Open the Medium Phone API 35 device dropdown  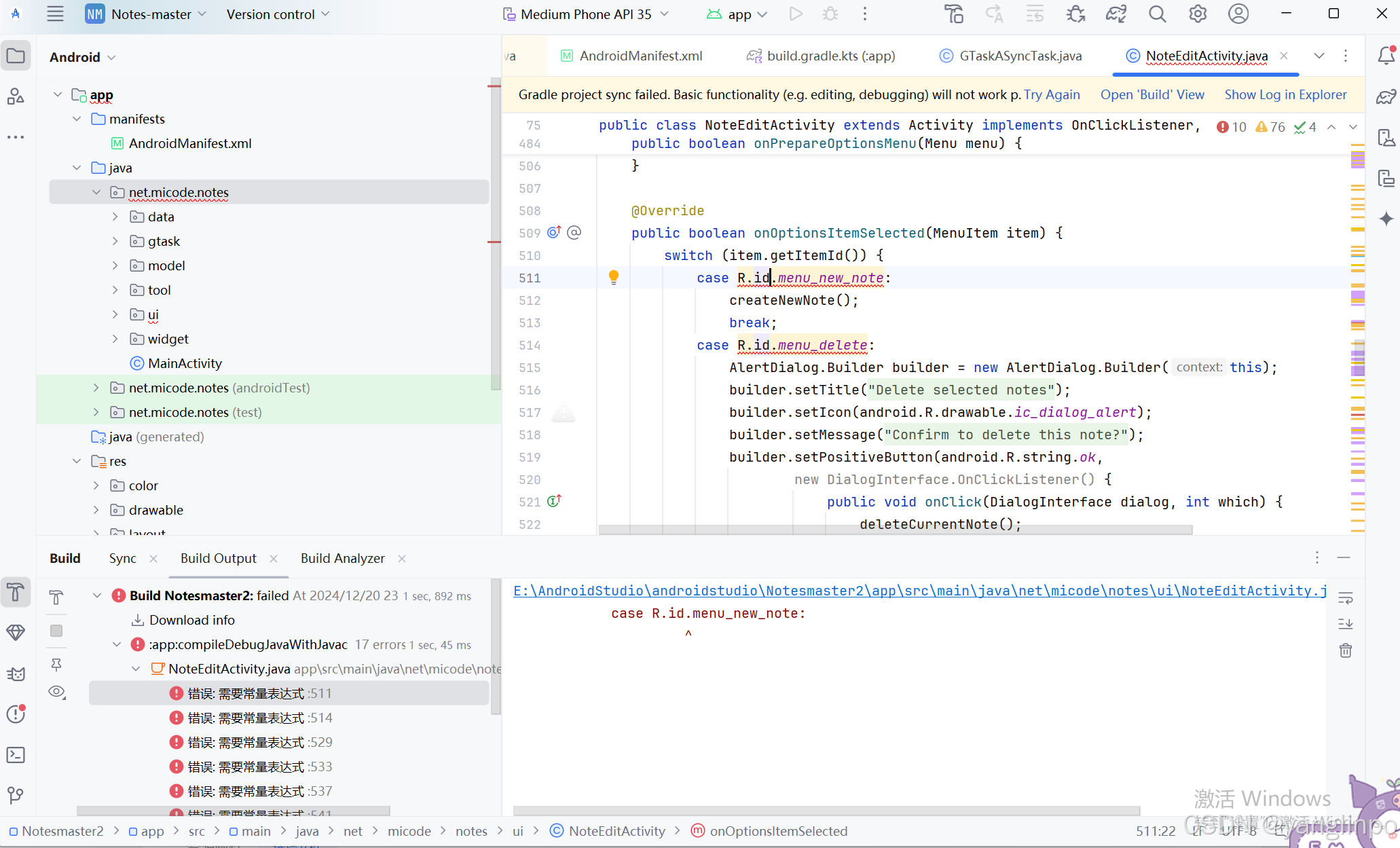pyautogui.click(x=586, y=14)
